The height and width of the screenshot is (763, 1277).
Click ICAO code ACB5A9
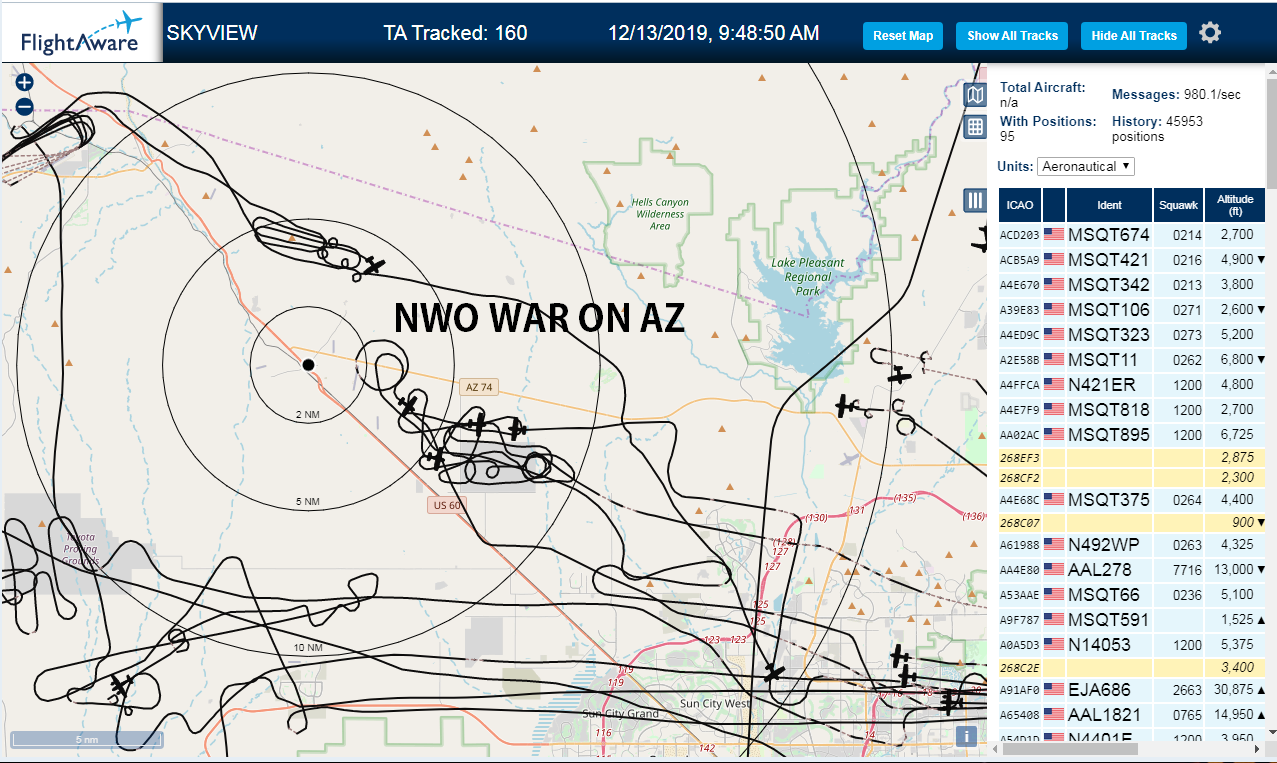click(1020, 261)
